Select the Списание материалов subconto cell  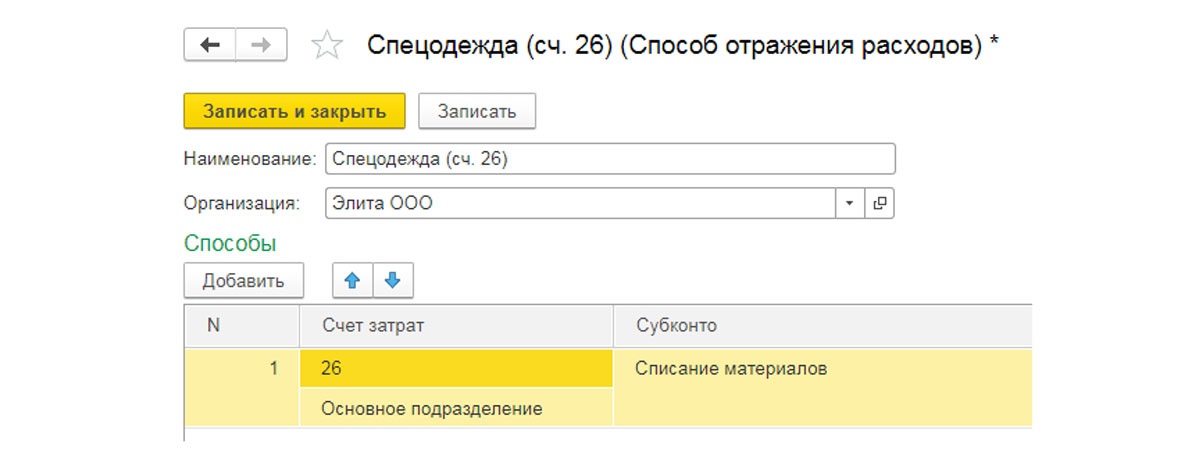point(820,369)
